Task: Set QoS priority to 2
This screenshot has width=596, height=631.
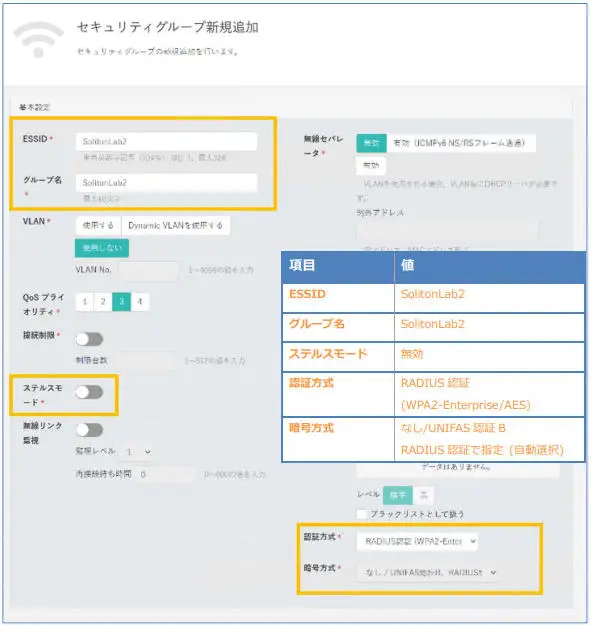Action: tap(103, 302)
